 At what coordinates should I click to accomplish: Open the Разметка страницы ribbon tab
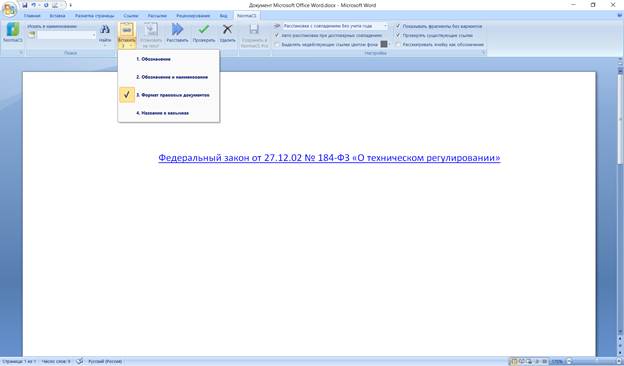pos(94,16)
